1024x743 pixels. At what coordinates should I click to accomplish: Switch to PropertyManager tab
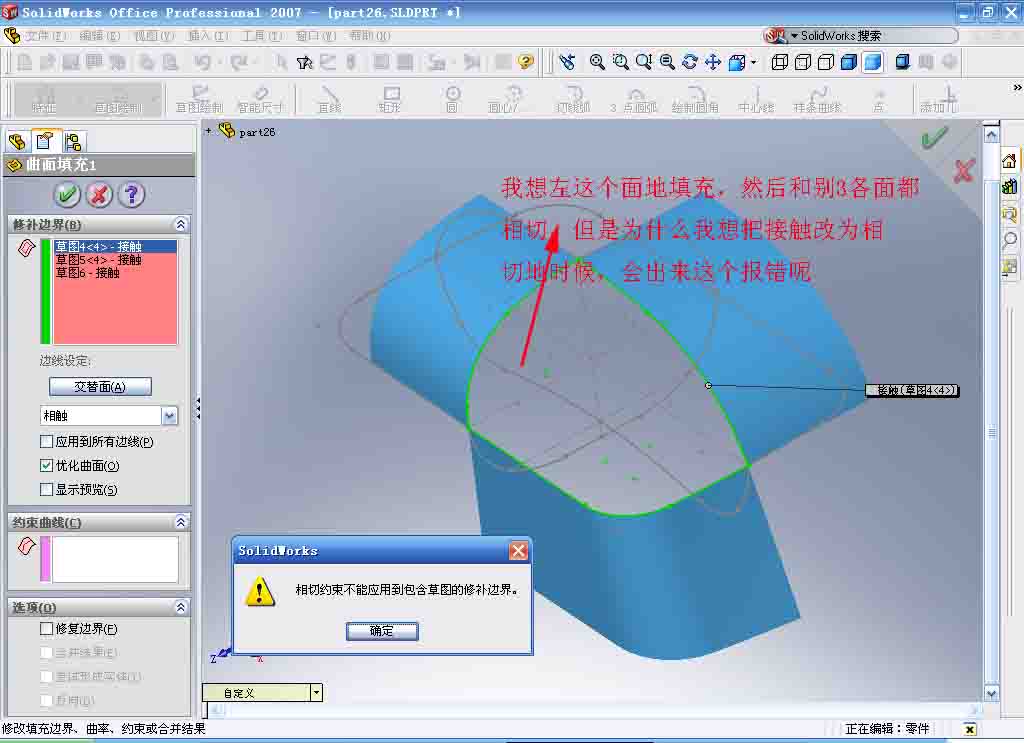(45, 141)
